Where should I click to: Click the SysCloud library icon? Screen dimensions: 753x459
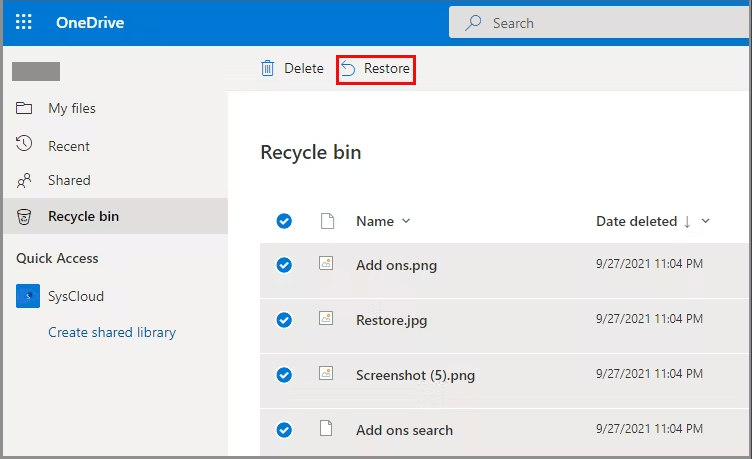tap(27, 296)
